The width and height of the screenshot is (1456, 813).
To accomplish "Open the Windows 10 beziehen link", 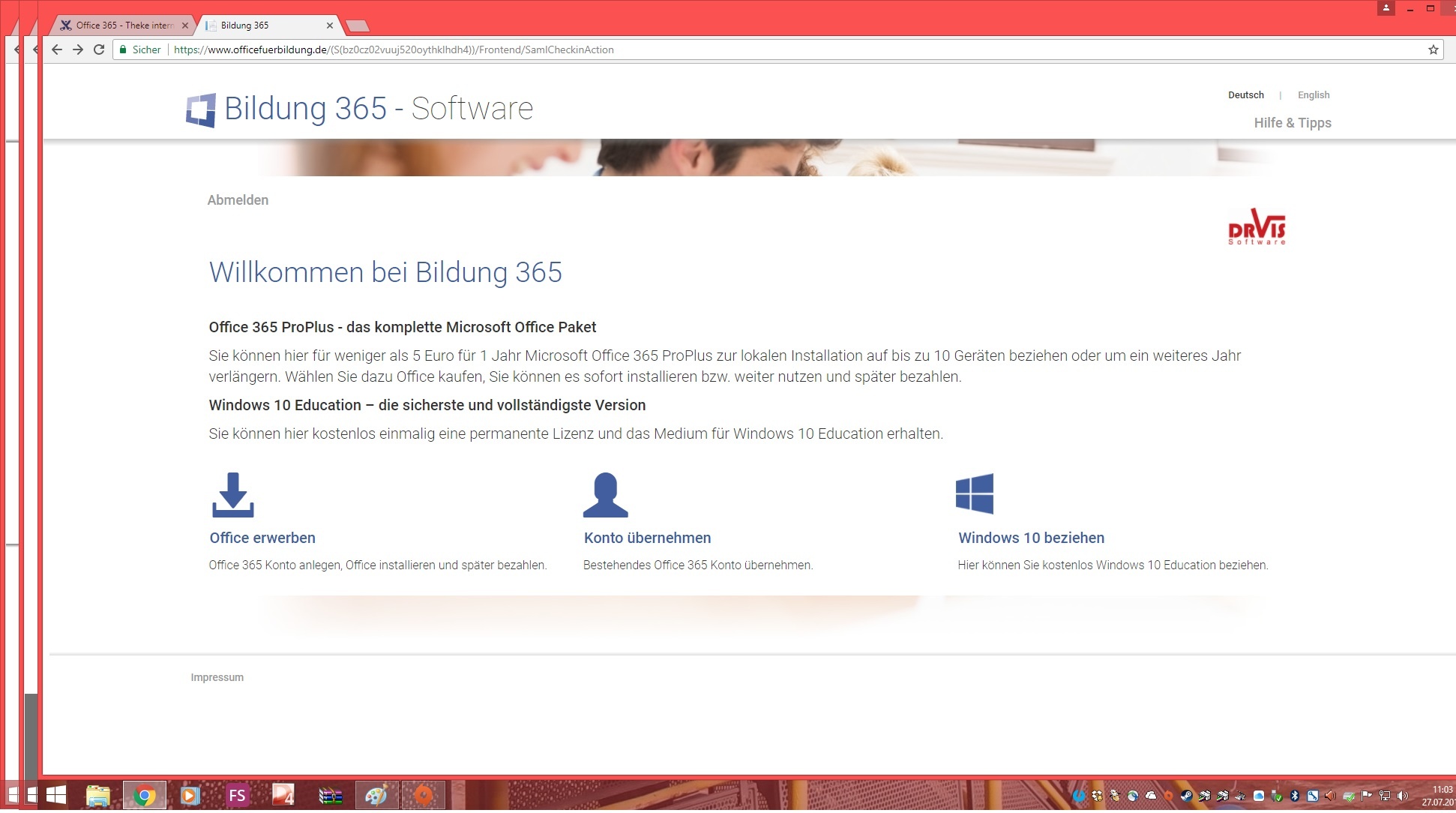I will click(1031, 538).
